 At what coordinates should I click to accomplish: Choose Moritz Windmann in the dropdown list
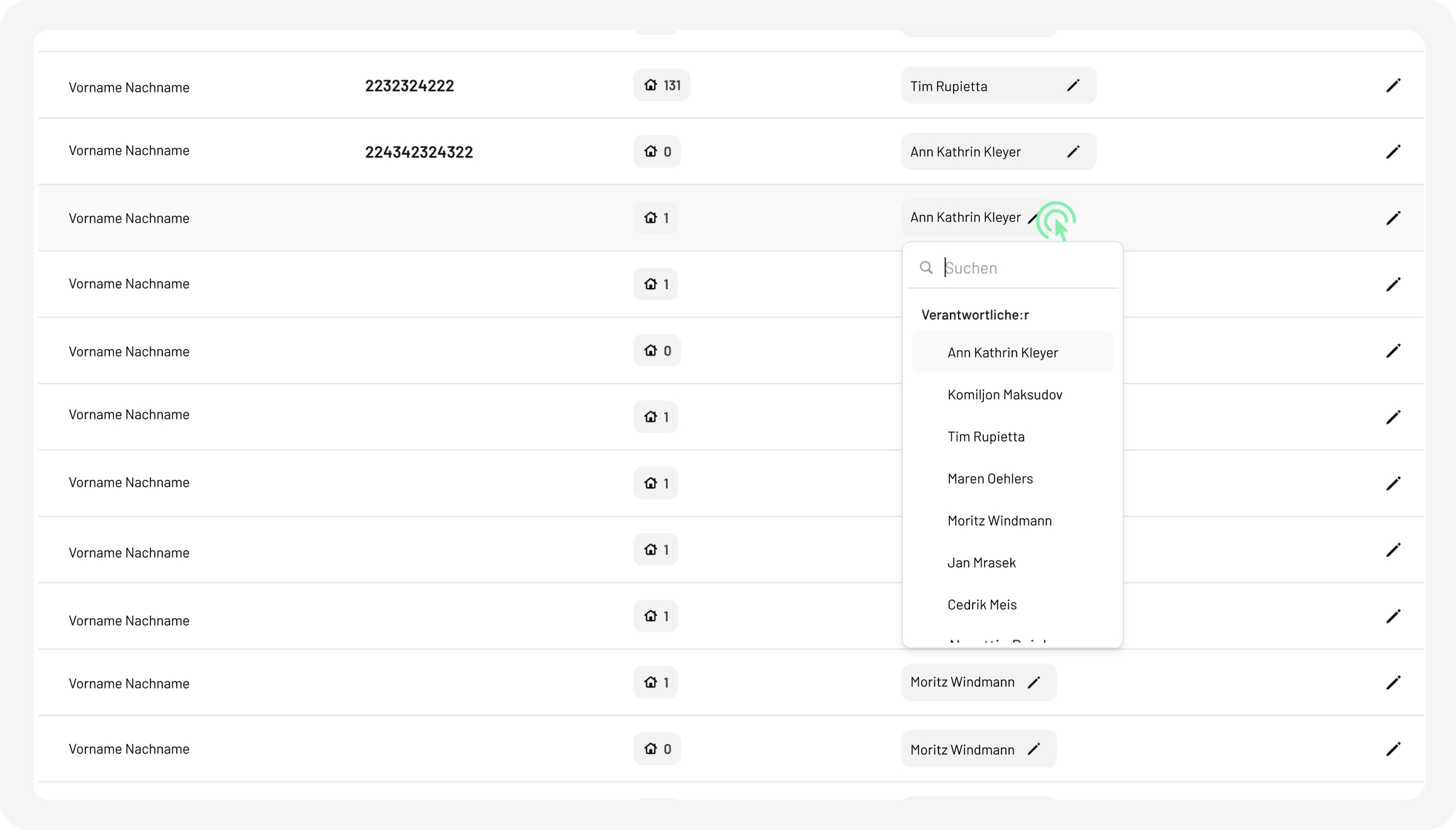999,521
